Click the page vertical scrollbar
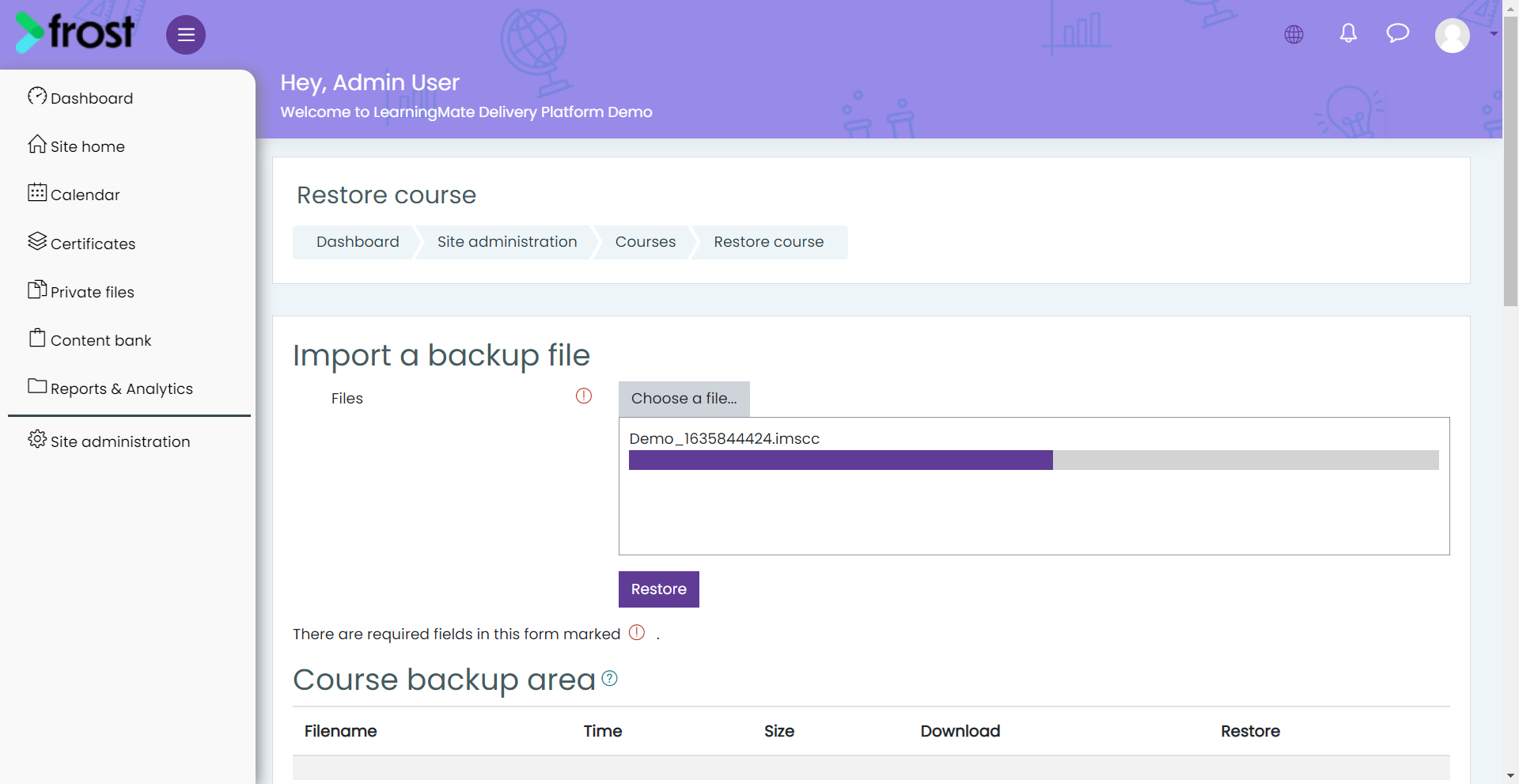Screen dimensions: 1519x784 pyautogui.click(x=1510, y=392)
